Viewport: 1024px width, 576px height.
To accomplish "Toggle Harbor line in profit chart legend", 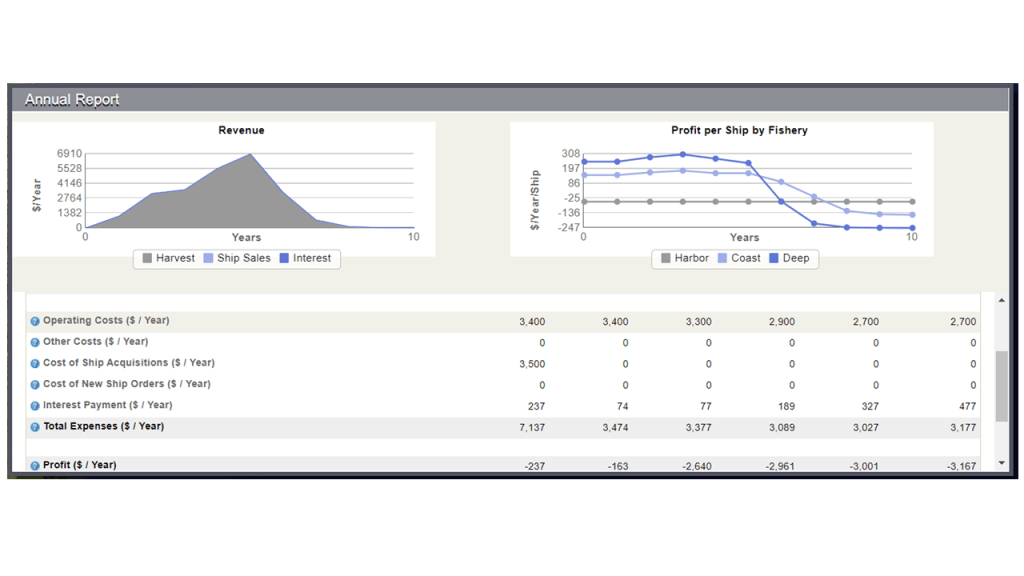I will point(684,258).
